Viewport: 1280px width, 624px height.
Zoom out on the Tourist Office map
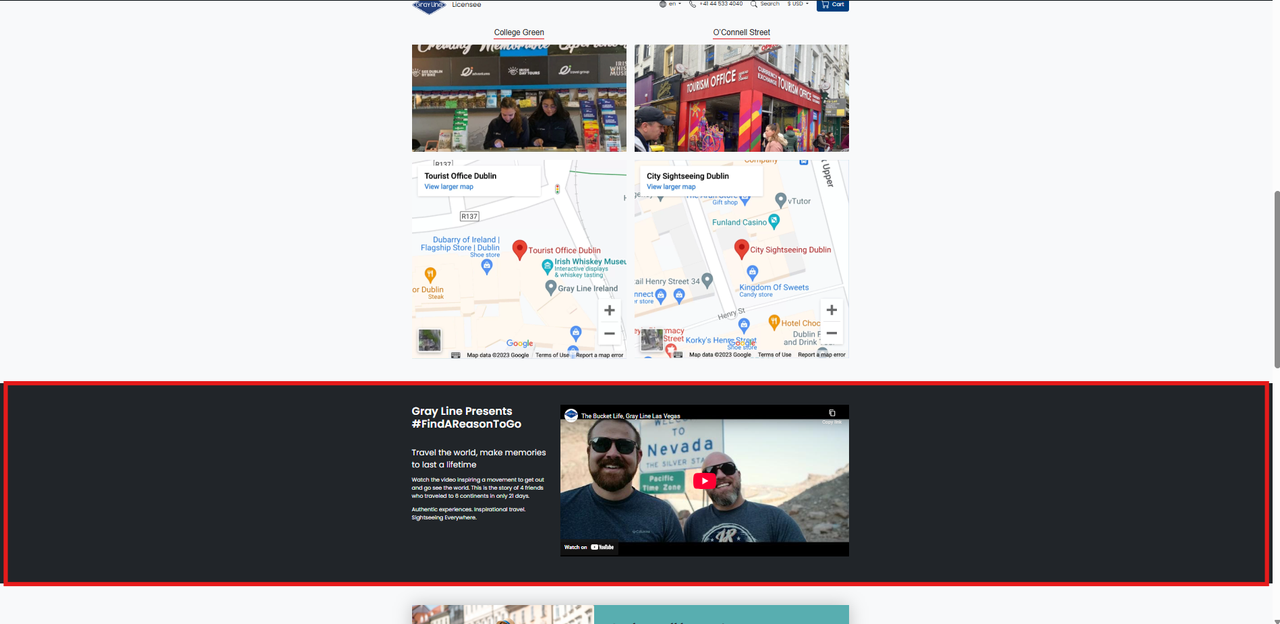609,333
